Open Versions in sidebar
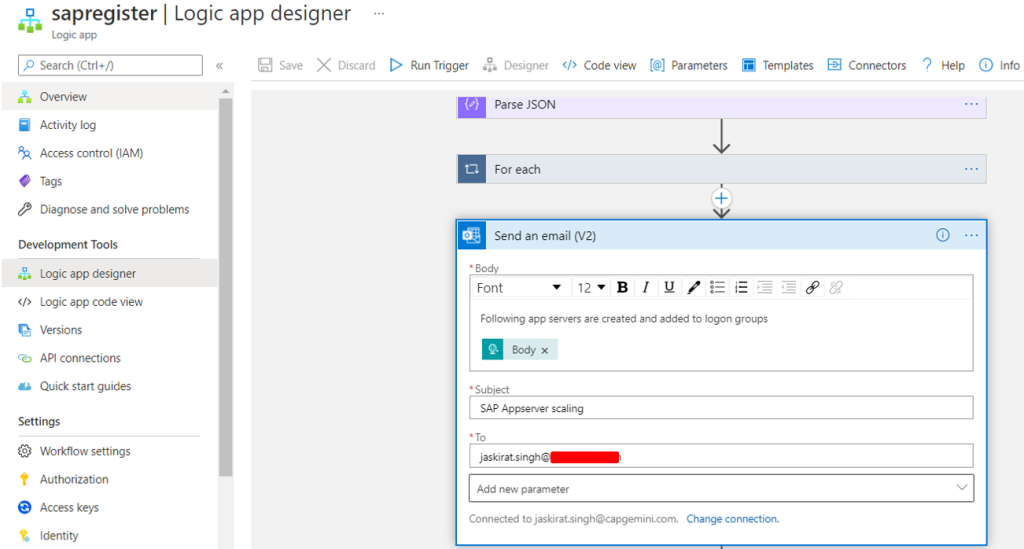 (x=110, y=330)
